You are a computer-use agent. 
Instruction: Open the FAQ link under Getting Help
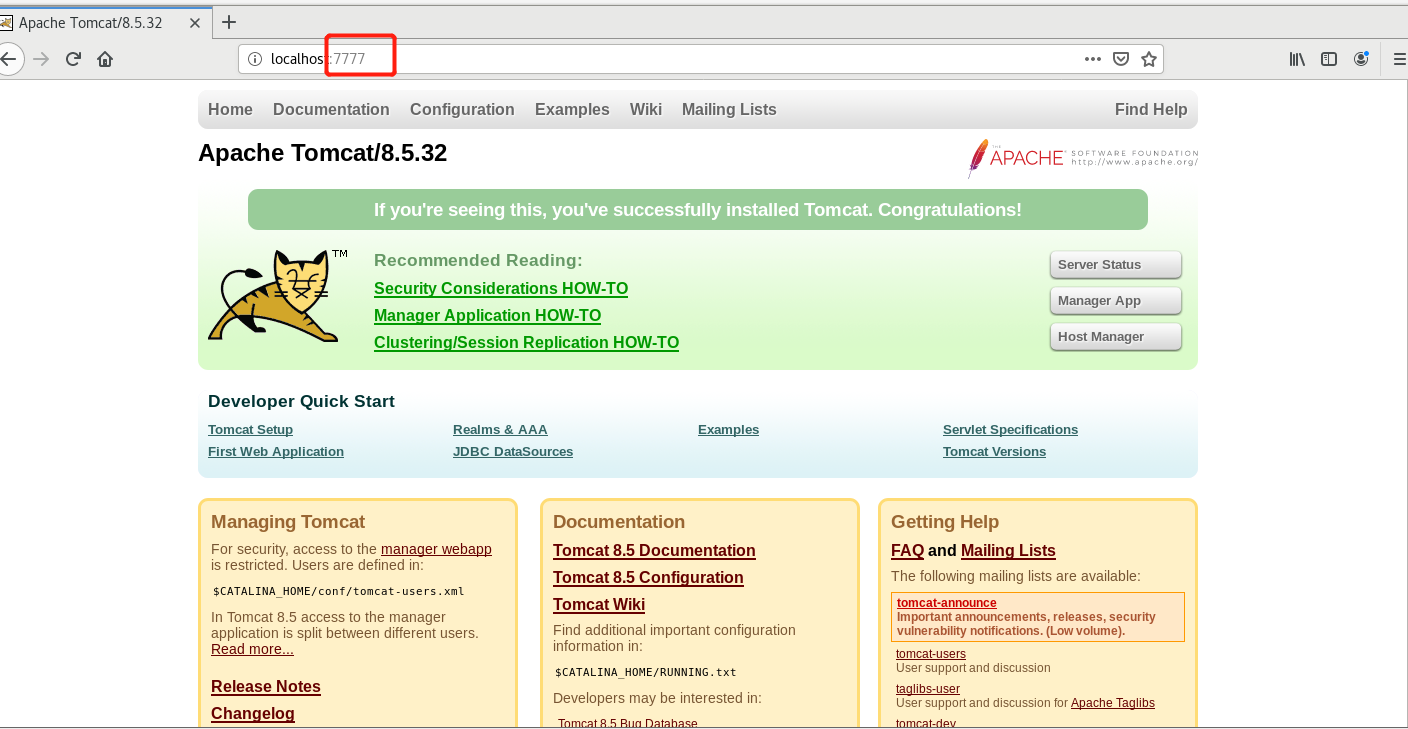(907, 551)
